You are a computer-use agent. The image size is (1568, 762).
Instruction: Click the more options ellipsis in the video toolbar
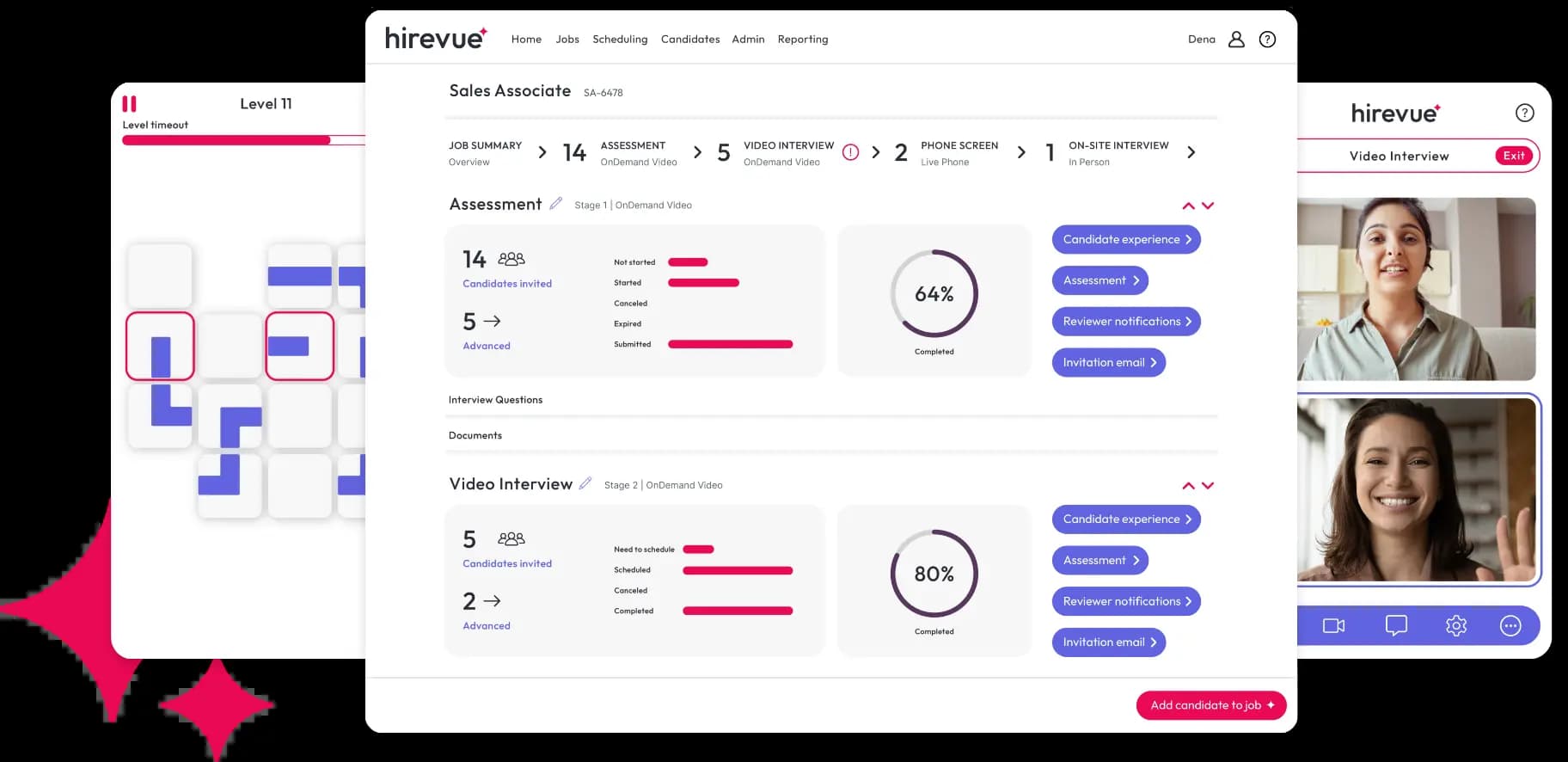[x=1510, y=625]
